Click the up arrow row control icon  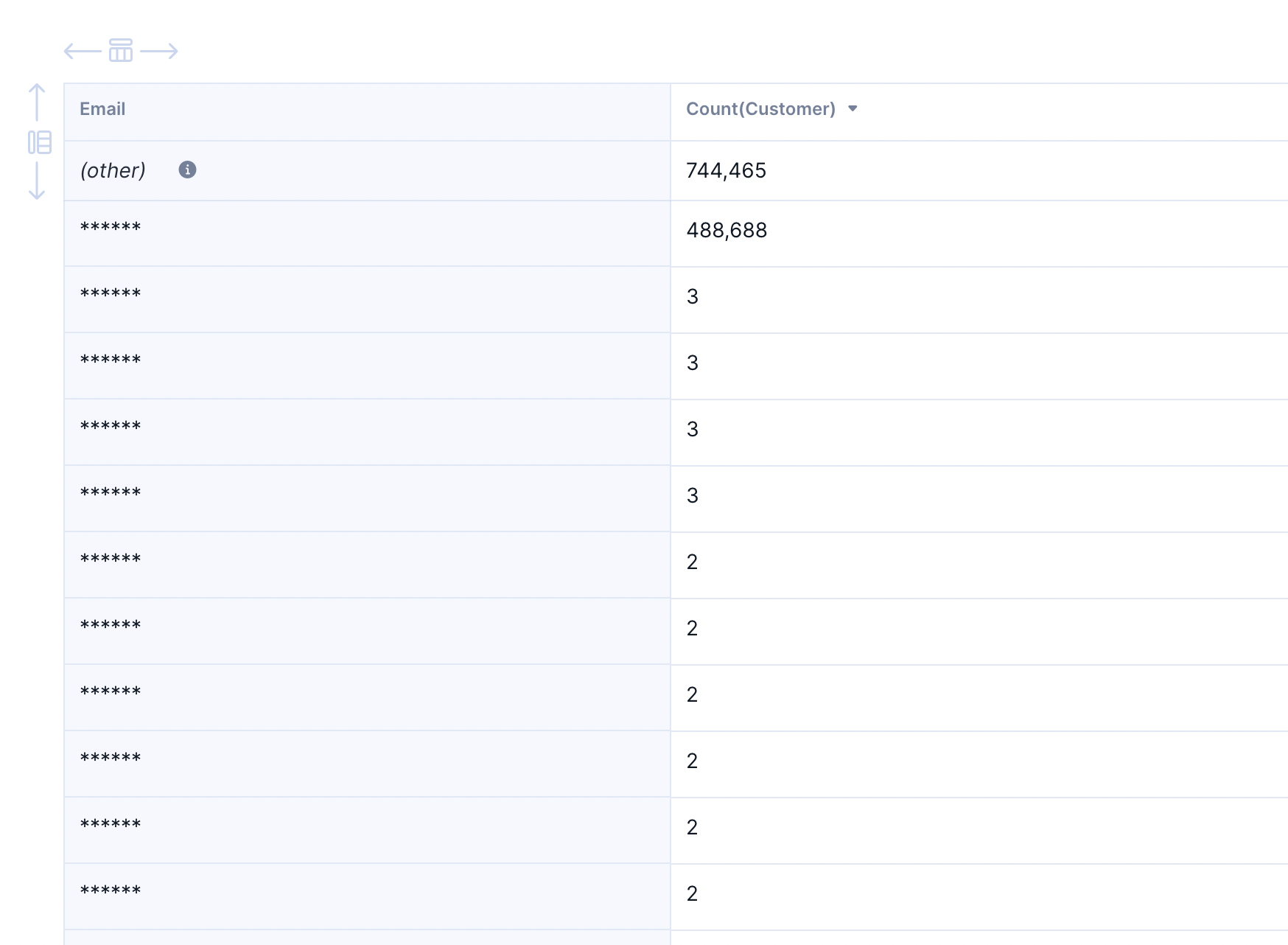[37, 102]
